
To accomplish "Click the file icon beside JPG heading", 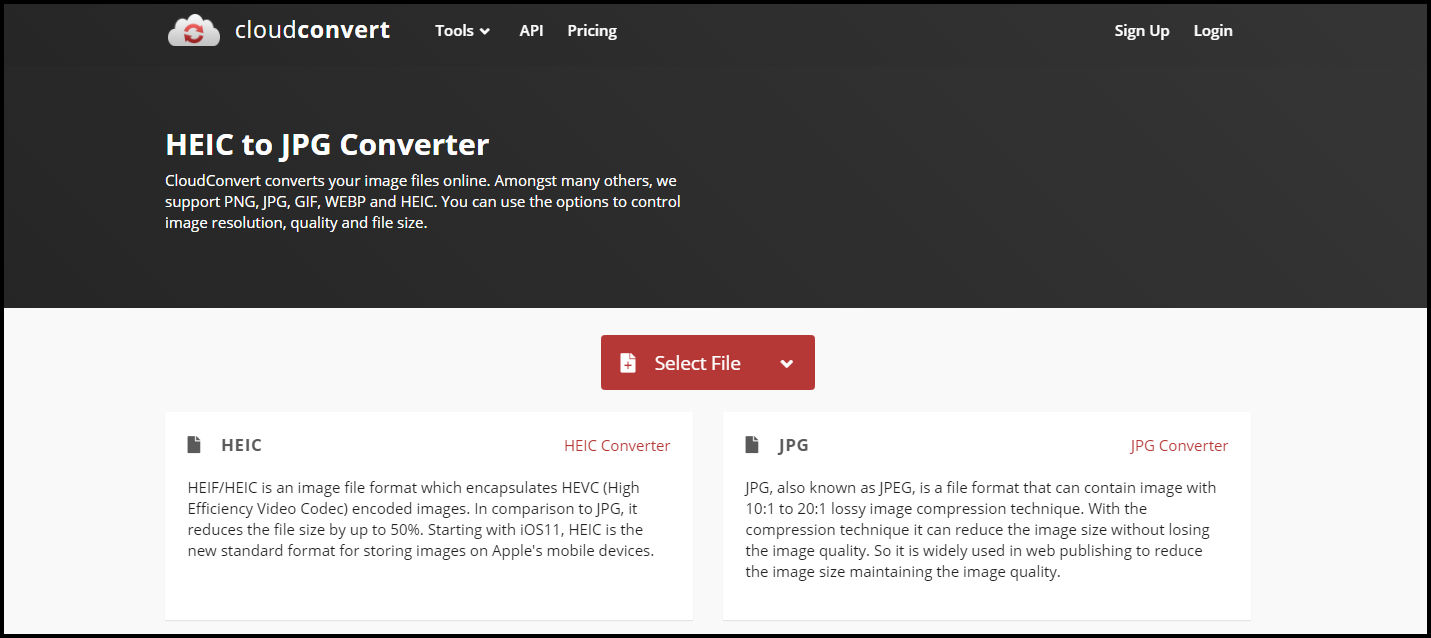I will [752, 445].
